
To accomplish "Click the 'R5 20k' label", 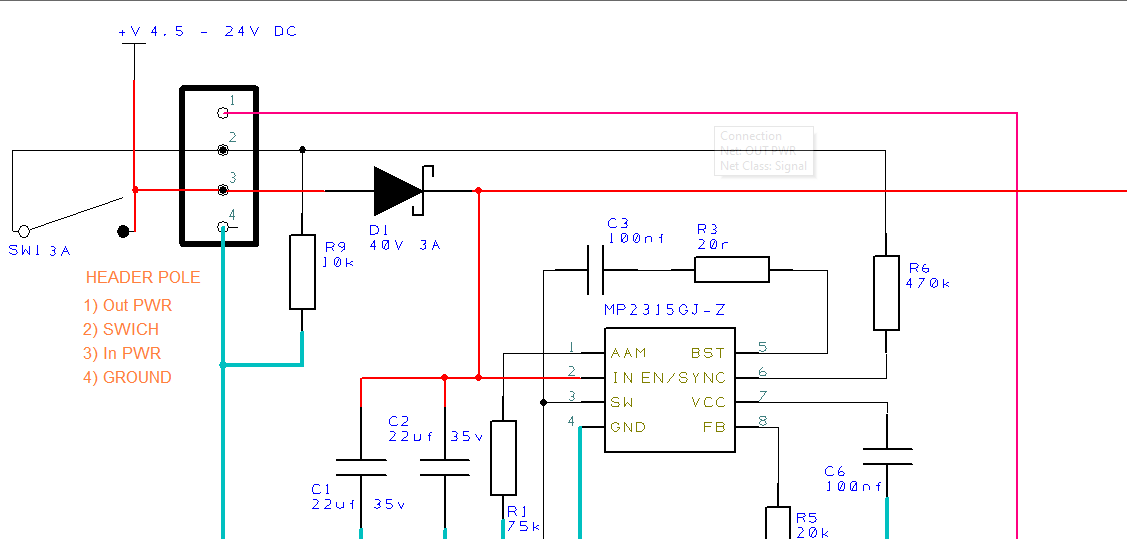I will tap(812, 525).
